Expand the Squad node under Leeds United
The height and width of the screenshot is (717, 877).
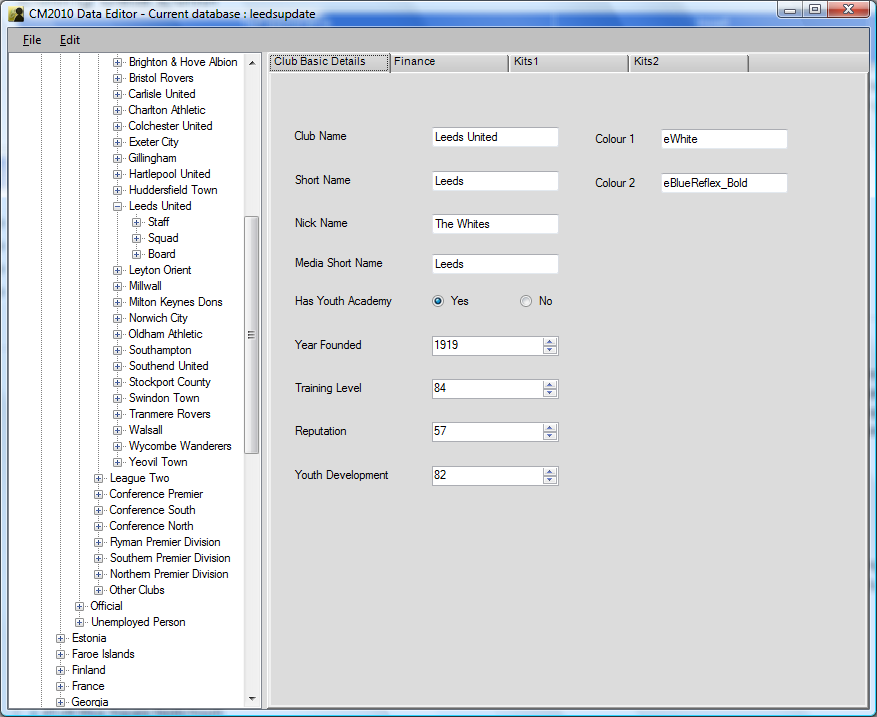136,238
